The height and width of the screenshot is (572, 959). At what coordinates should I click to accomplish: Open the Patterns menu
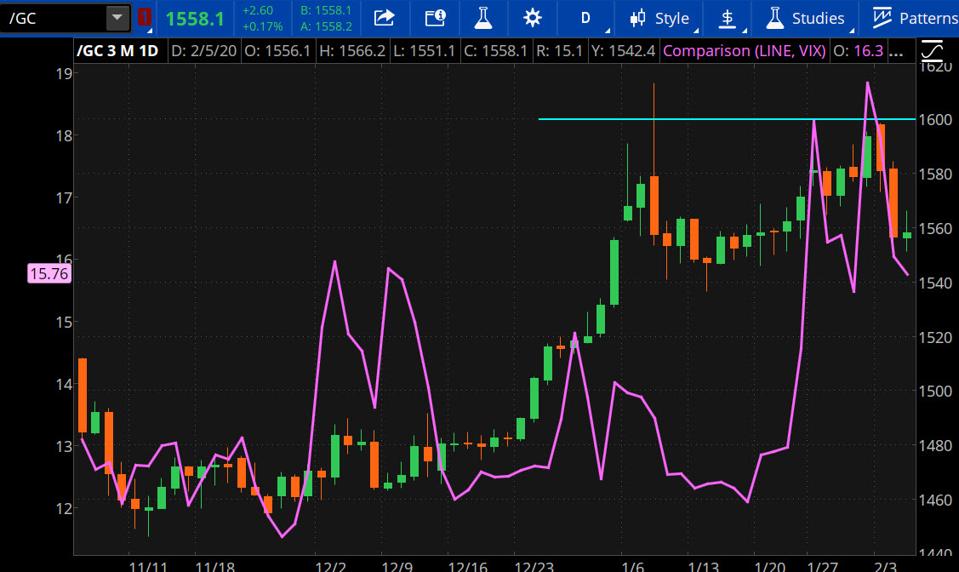tap(914, 18)
